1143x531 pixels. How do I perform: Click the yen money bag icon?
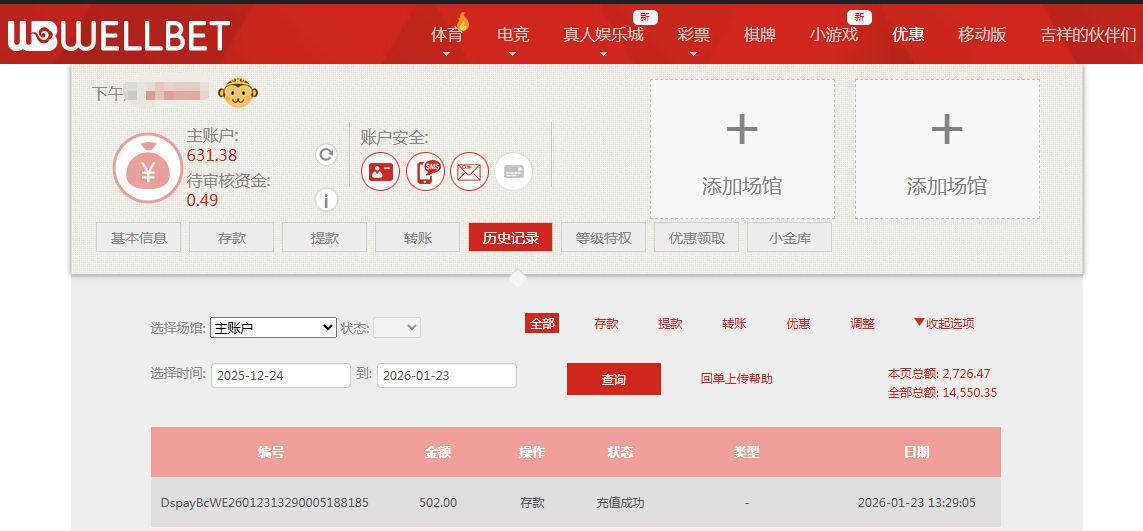(147, 168)
